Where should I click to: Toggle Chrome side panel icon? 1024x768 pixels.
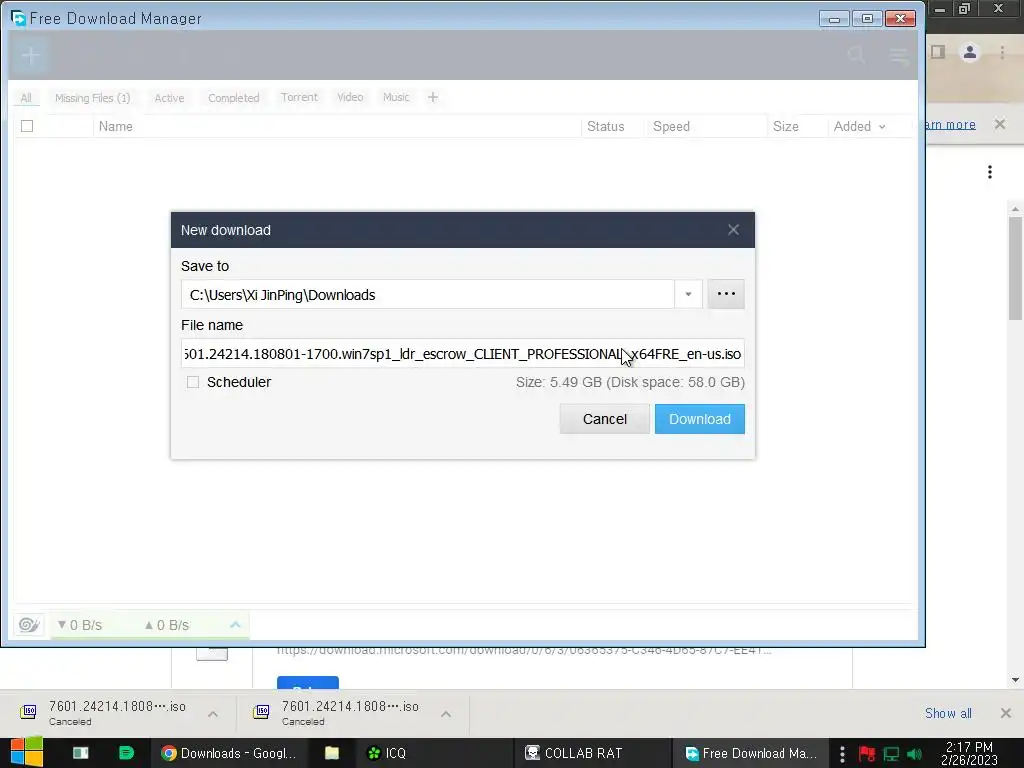(938, 52)
